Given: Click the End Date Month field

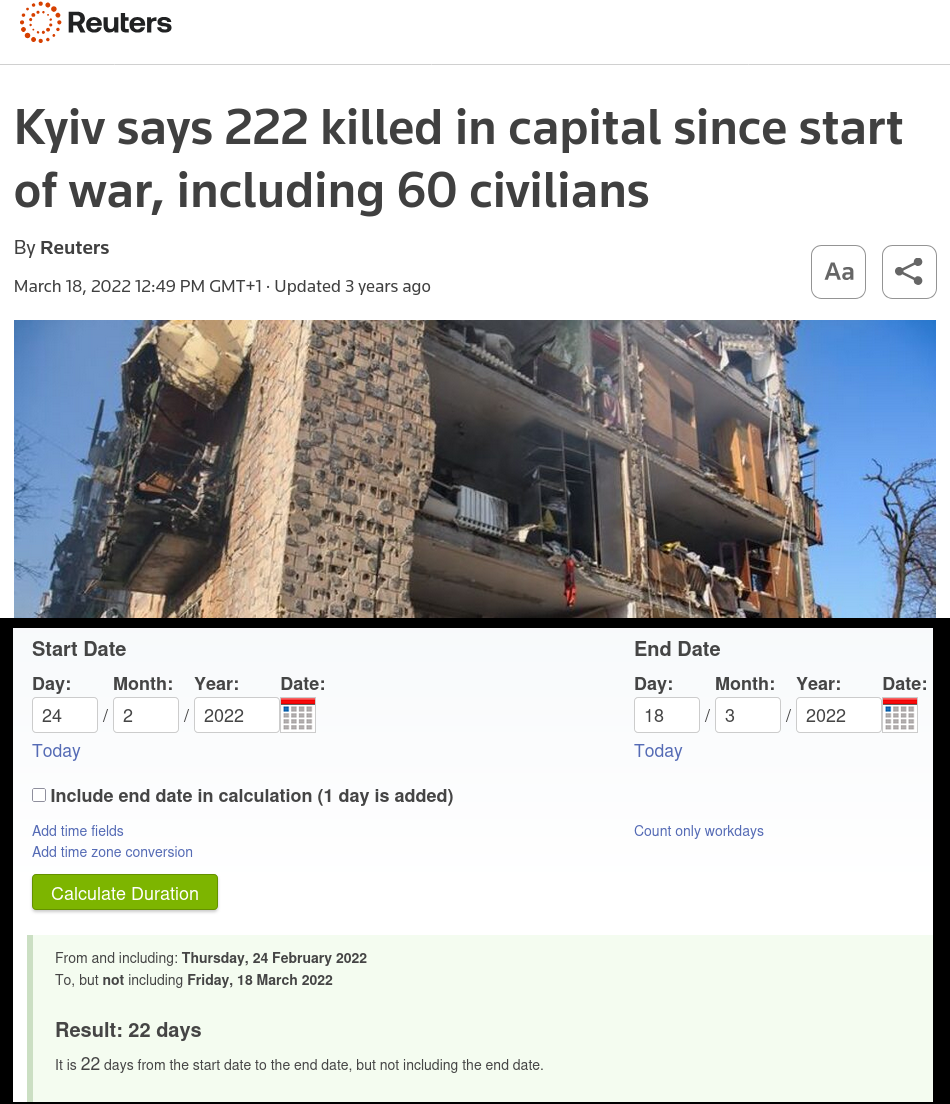Looking at the screenshot, I should point(748,715).
